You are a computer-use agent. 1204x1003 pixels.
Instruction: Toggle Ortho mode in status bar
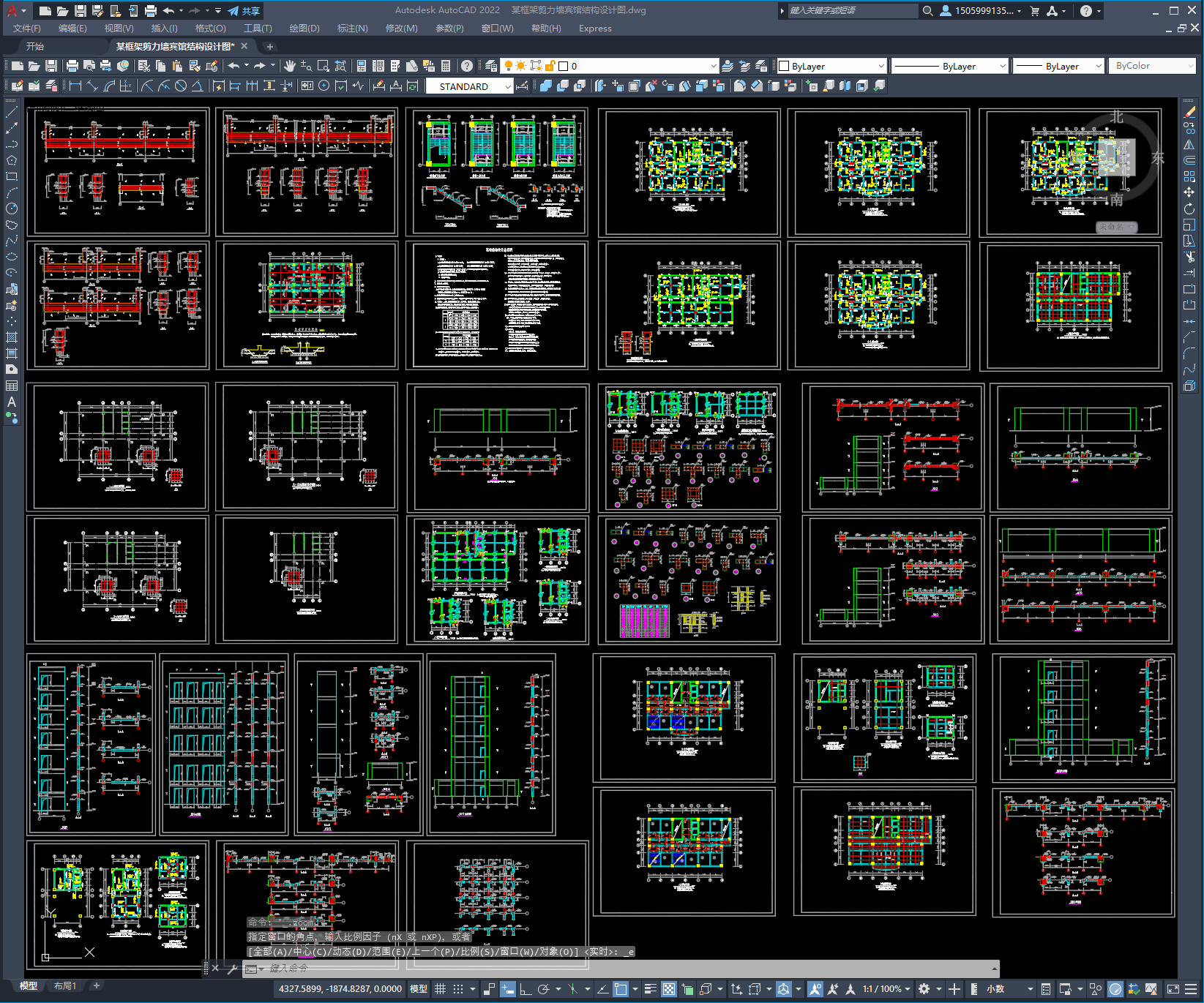(526, 989)
